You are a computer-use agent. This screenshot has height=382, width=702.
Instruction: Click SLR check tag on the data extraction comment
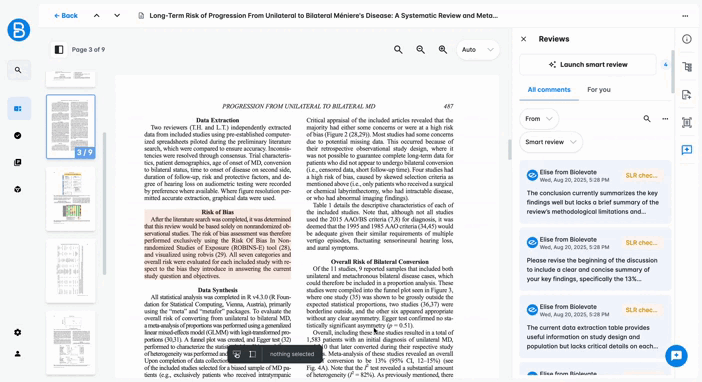click(x=642, y=310)
